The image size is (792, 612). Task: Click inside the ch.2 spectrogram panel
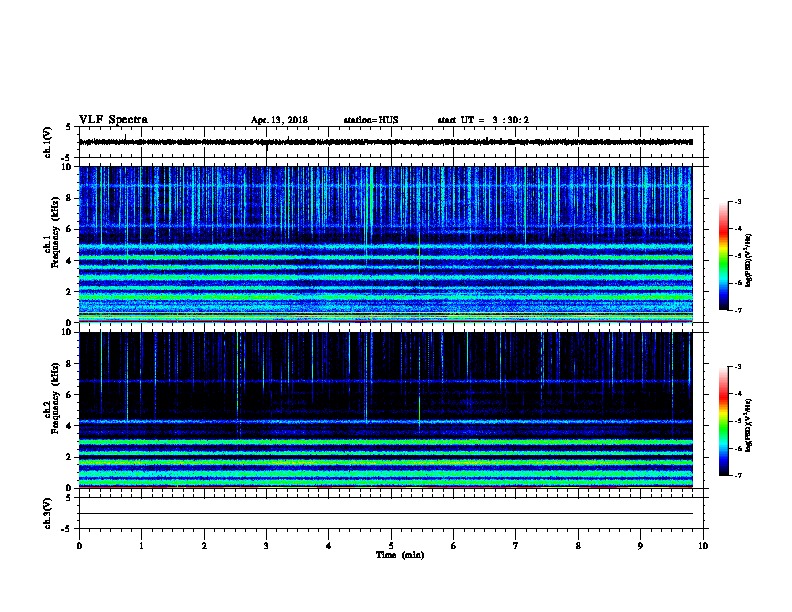[386, 410]
